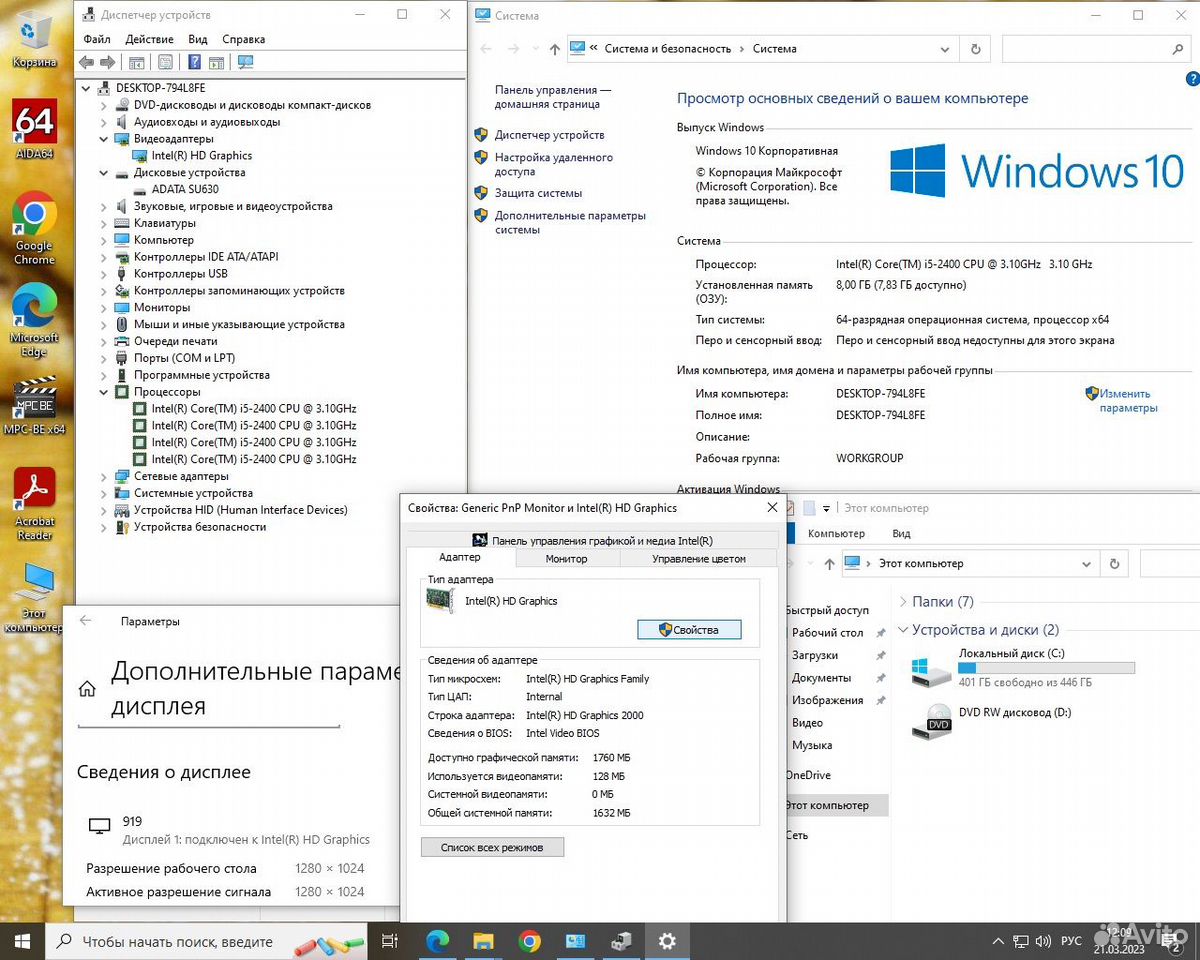Expand the Клавиатуры tree node
This screenshot has height=960, width=1200.
[x=104, y=223]
